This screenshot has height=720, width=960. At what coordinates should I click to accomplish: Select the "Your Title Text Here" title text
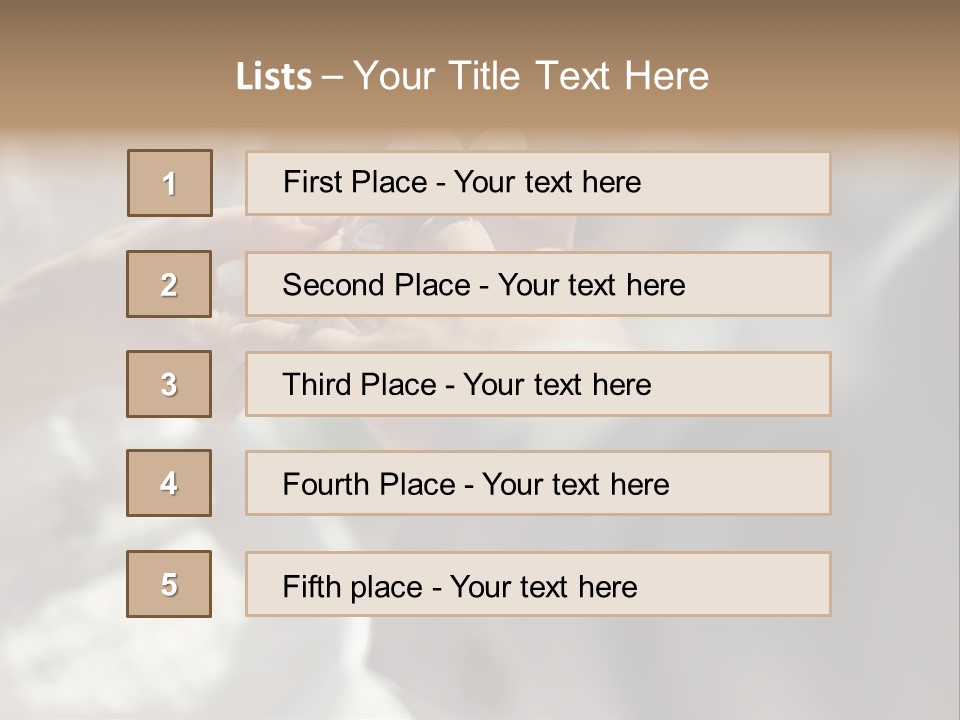point(531,76)
